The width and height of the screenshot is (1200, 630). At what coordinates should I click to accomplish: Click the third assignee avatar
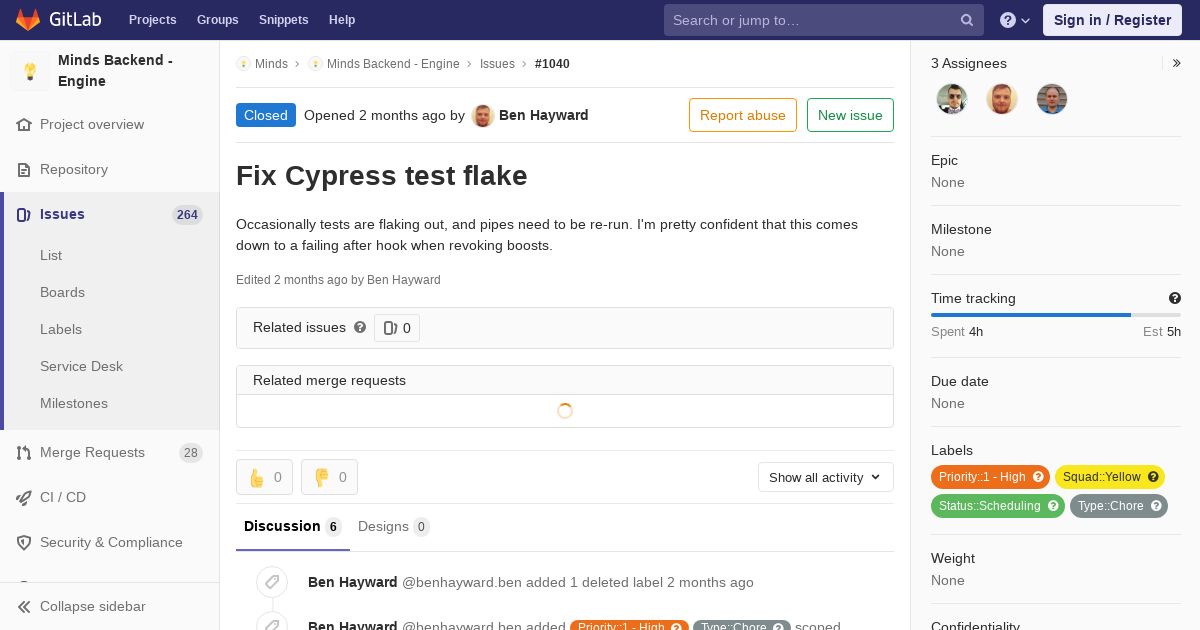pyautogui.click(x=1052, y=99)
